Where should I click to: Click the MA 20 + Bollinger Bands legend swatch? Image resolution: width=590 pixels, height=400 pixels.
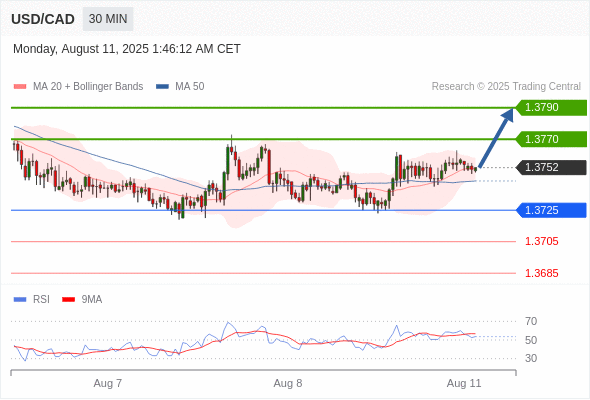click(20, 87)
